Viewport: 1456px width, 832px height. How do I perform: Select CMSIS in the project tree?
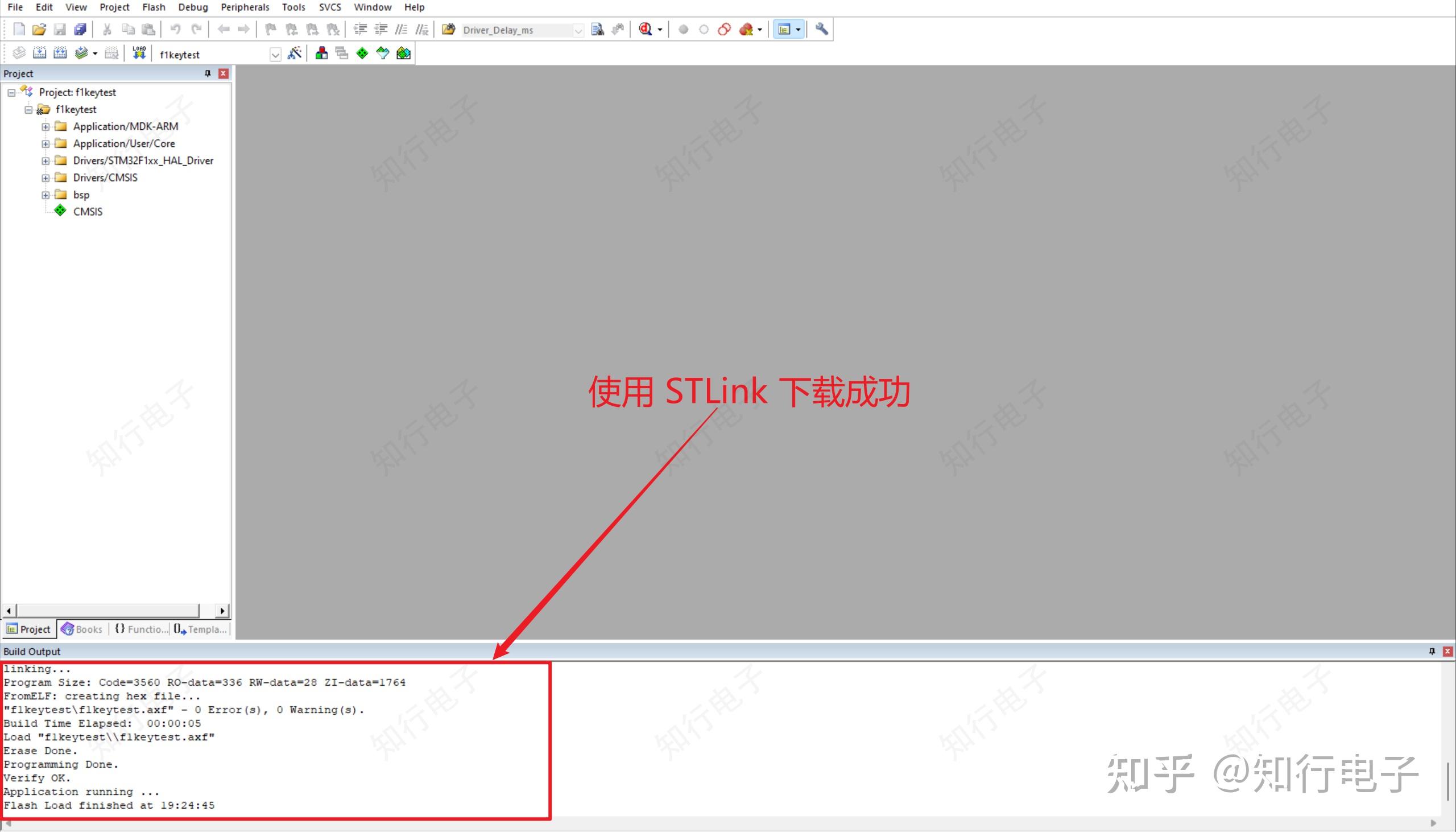88,212
